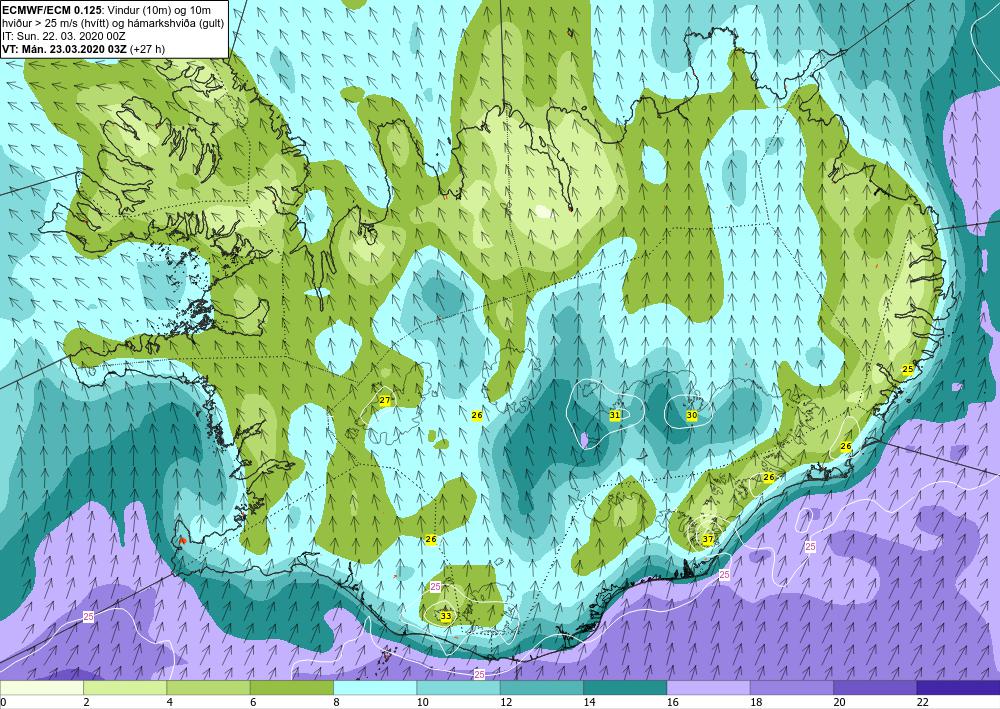Click the '(+27 h)' forecast offset text

point(147,49)
